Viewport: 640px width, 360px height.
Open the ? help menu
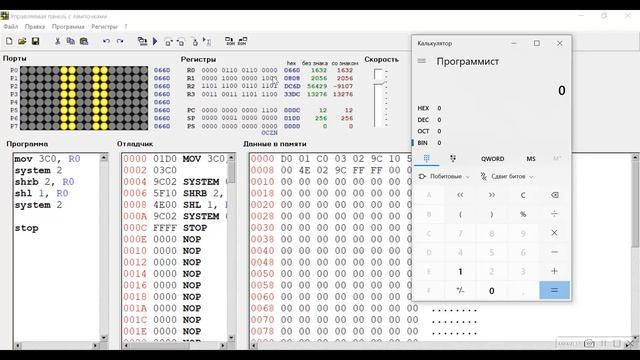pyautogui.click(x=126, y=27)
